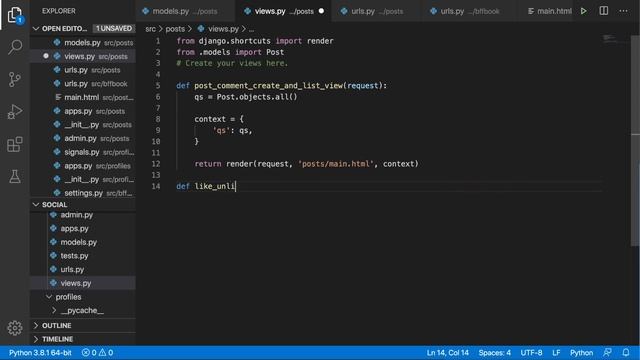
Task: Switch to the main.html tab
Action: tap(549, 11)
